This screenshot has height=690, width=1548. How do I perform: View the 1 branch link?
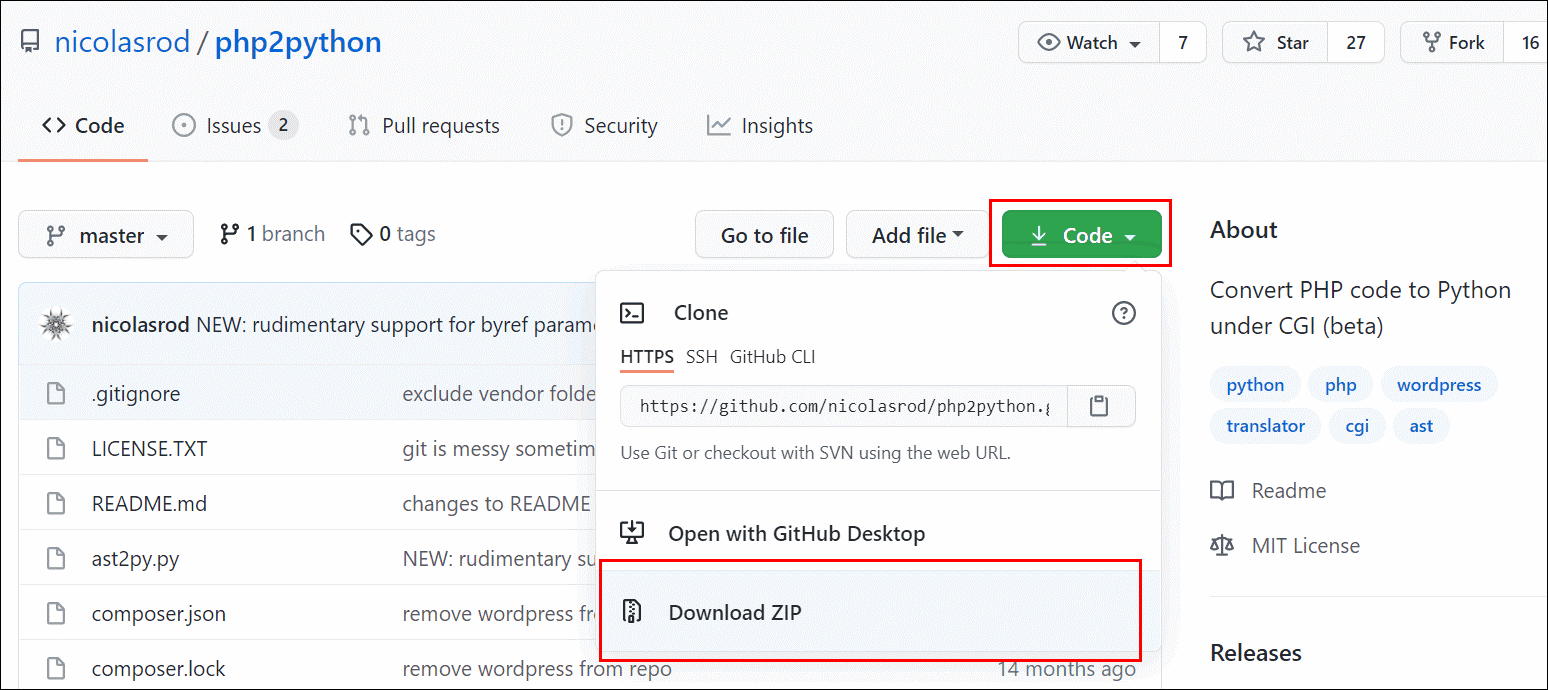click(272, 234)
